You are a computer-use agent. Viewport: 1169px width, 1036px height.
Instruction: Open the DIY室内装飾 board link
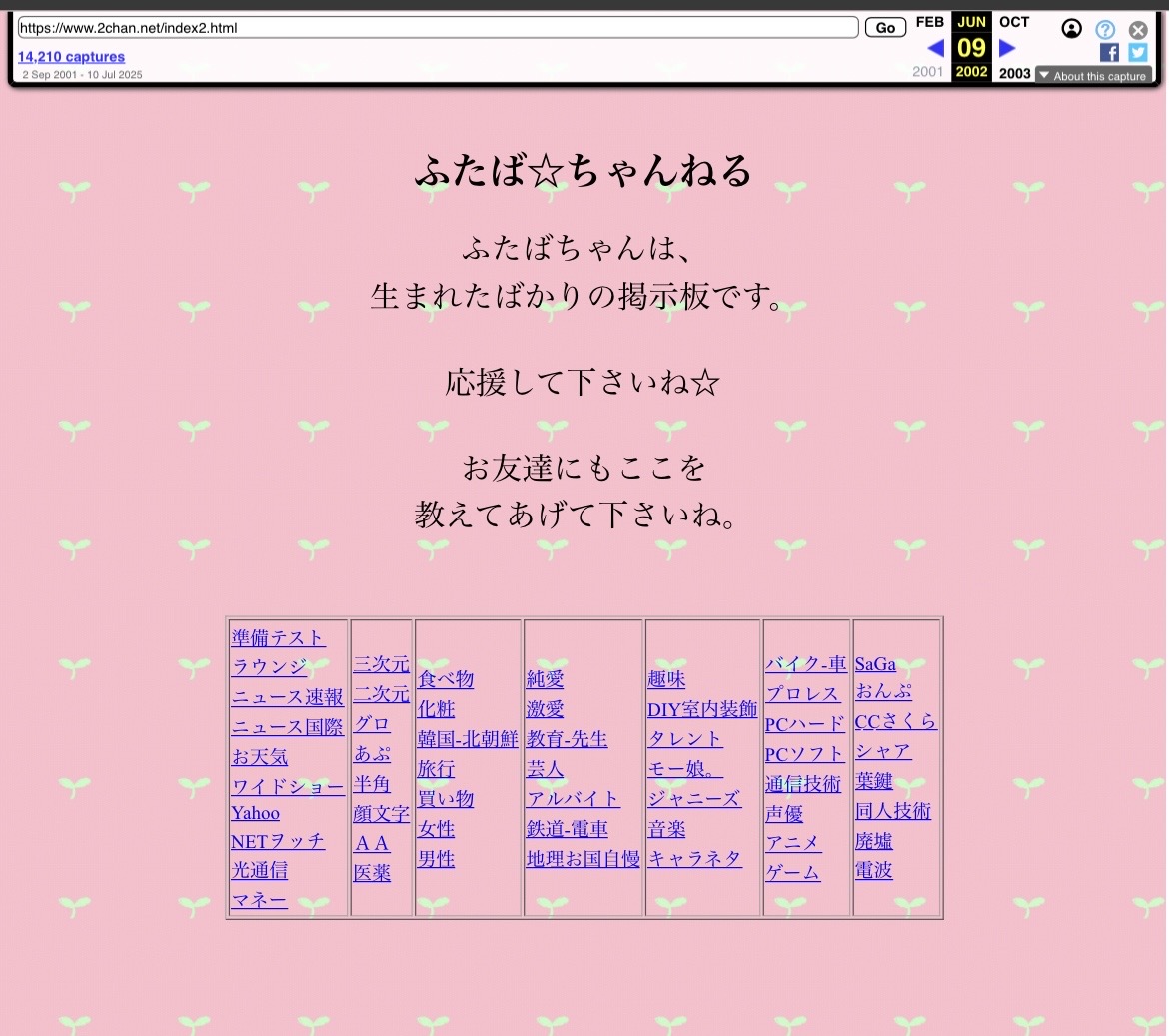(702, 708)
